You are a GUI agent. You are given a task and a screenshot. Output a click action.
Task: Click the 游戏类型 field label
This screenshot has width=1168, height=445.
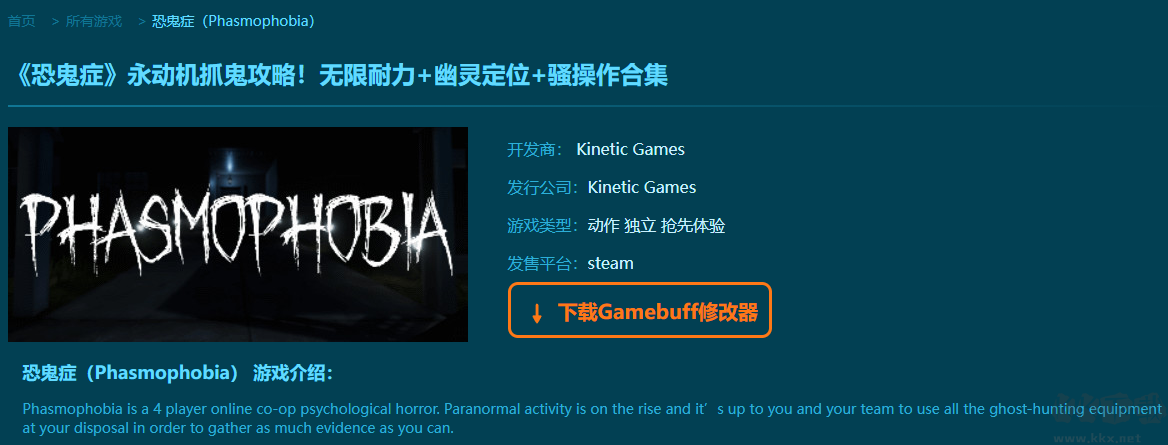point(545,226)
